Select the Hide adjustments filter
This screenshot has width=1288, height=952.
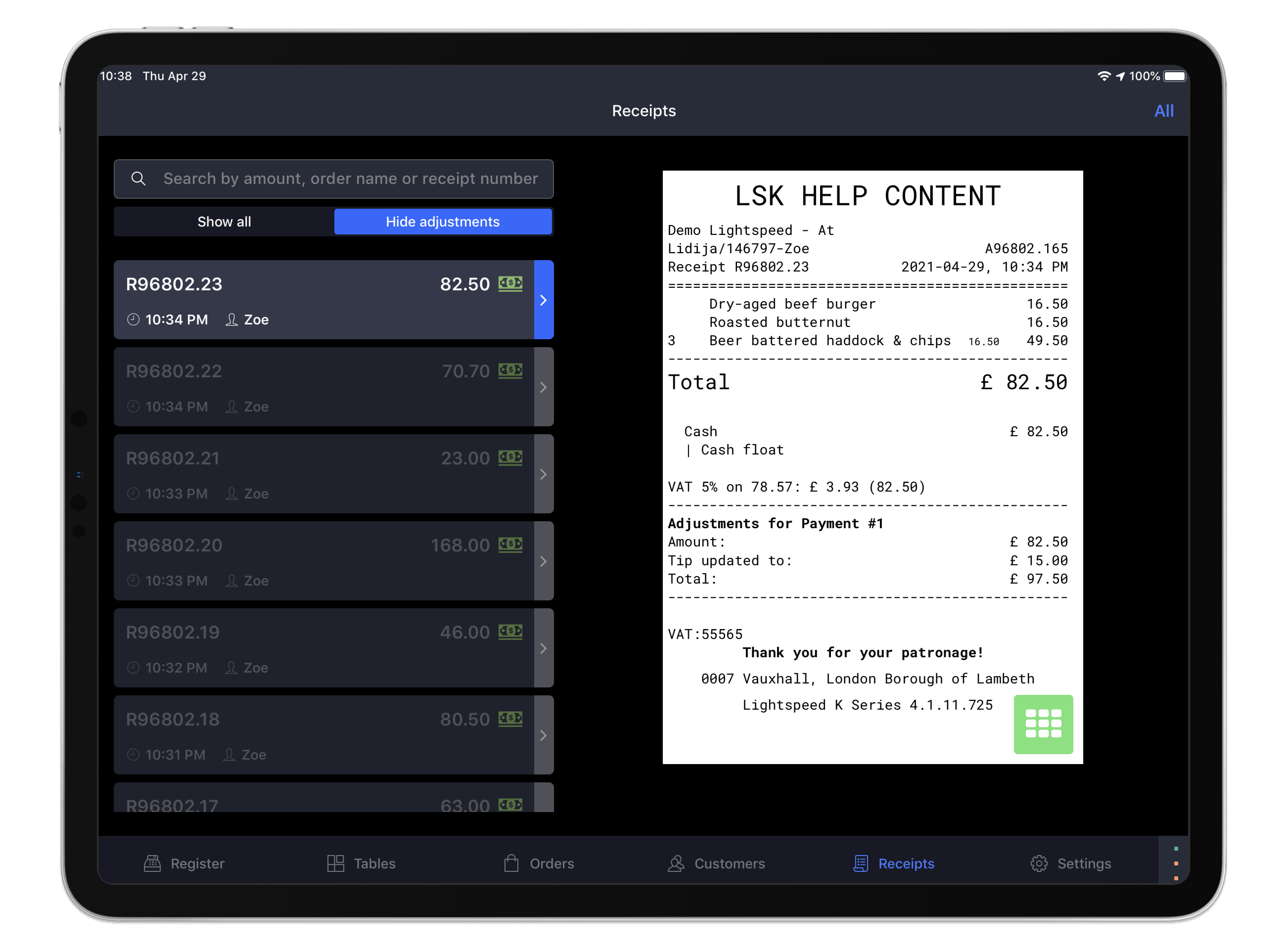(x=443, y=222)
